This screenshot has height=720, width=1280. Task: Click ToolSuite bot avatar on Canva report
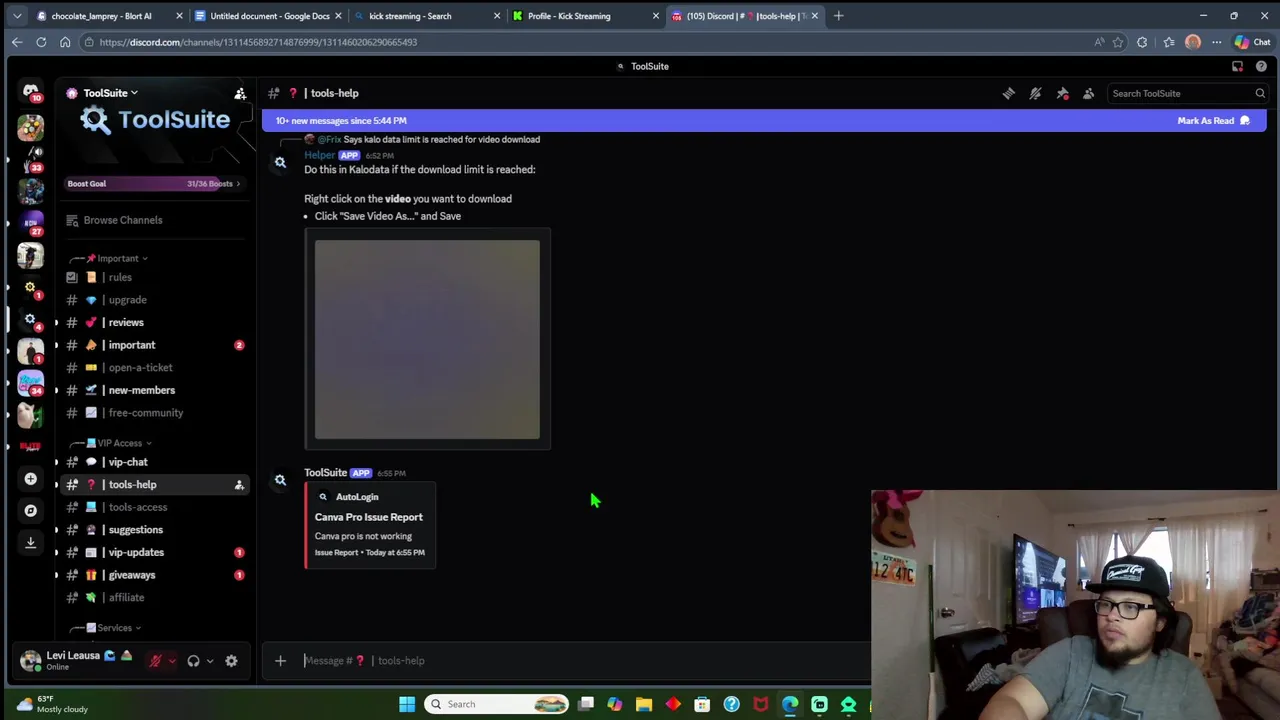[x=280, y=480]
